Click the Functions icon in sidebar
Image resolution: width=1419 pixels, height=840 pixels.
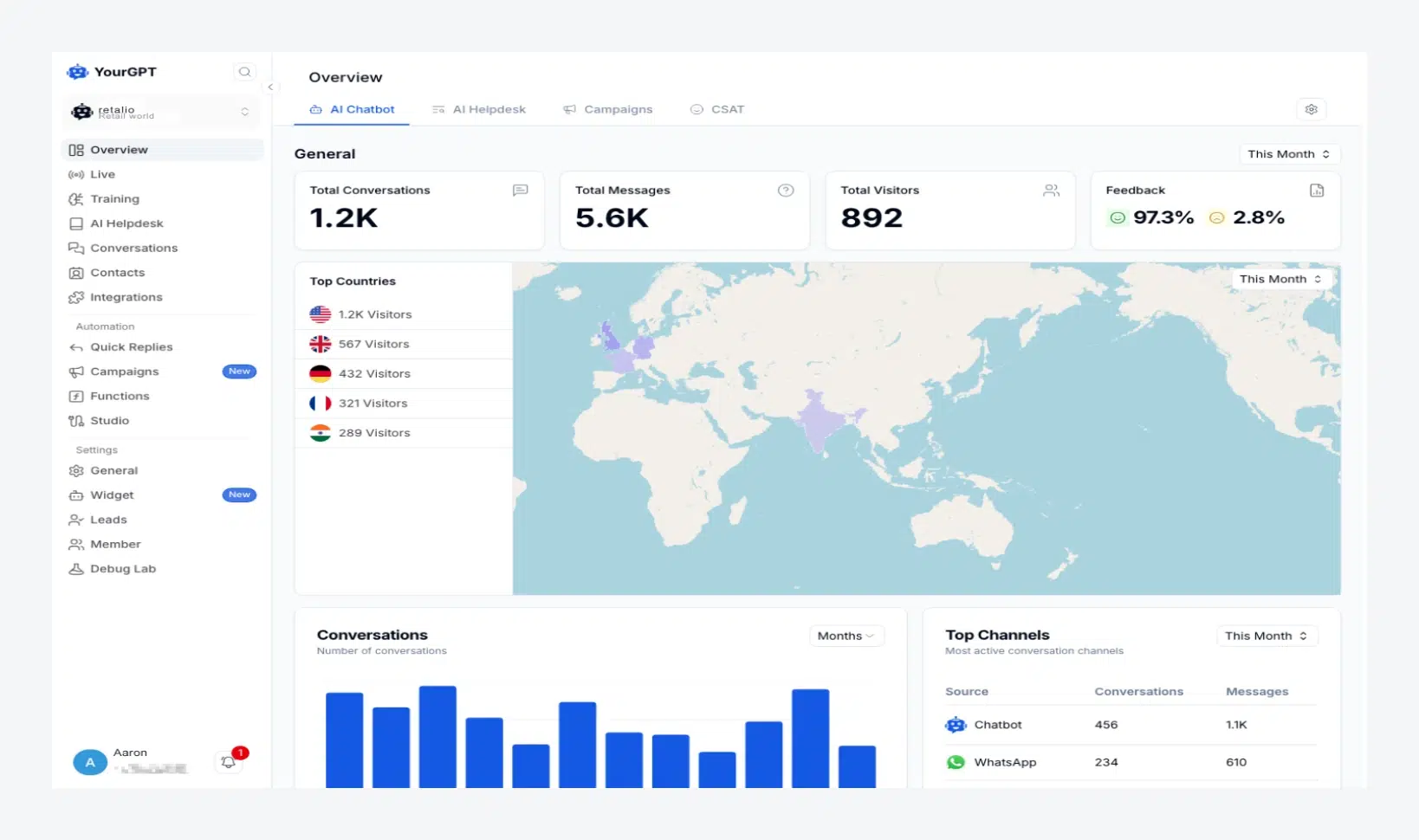coord(76,397)
